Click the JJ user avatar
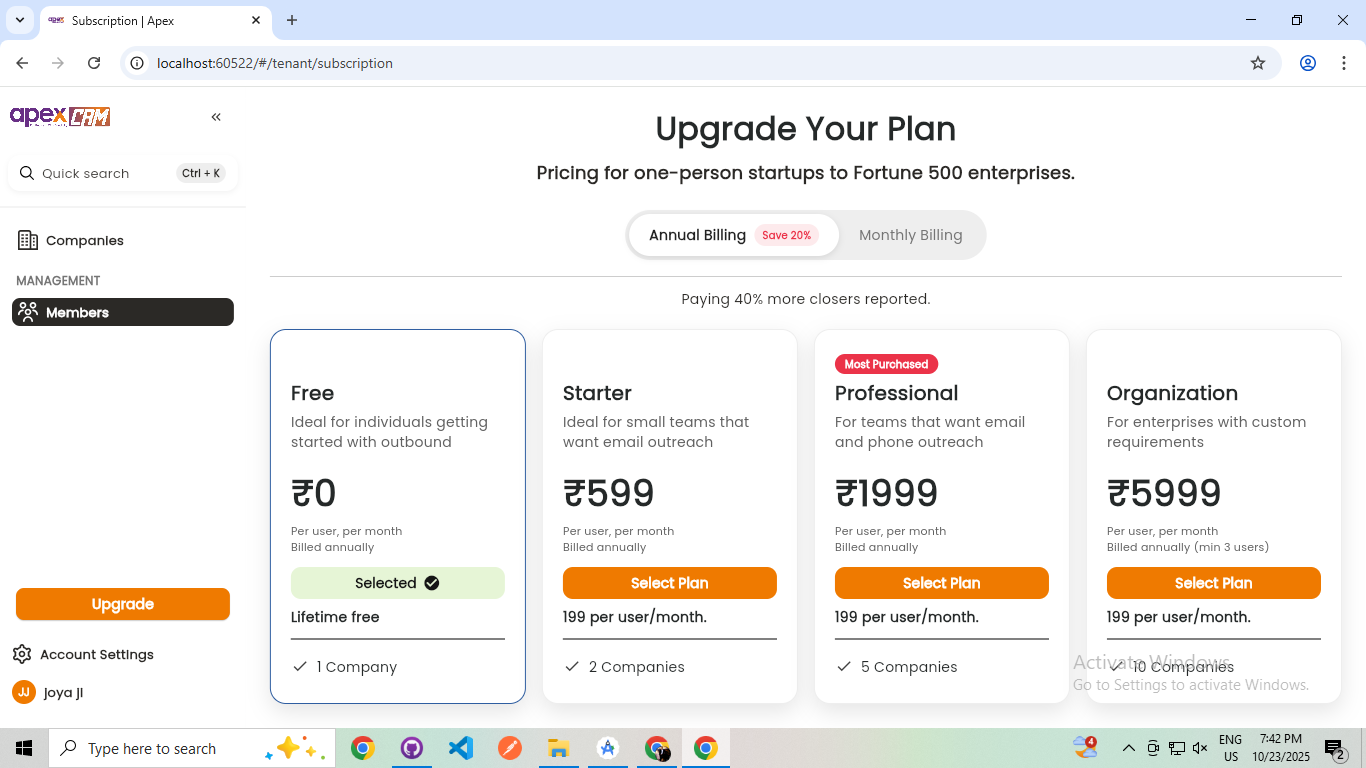The height and width of the screenshot is (768, 1366). click(x=24, y=692)
